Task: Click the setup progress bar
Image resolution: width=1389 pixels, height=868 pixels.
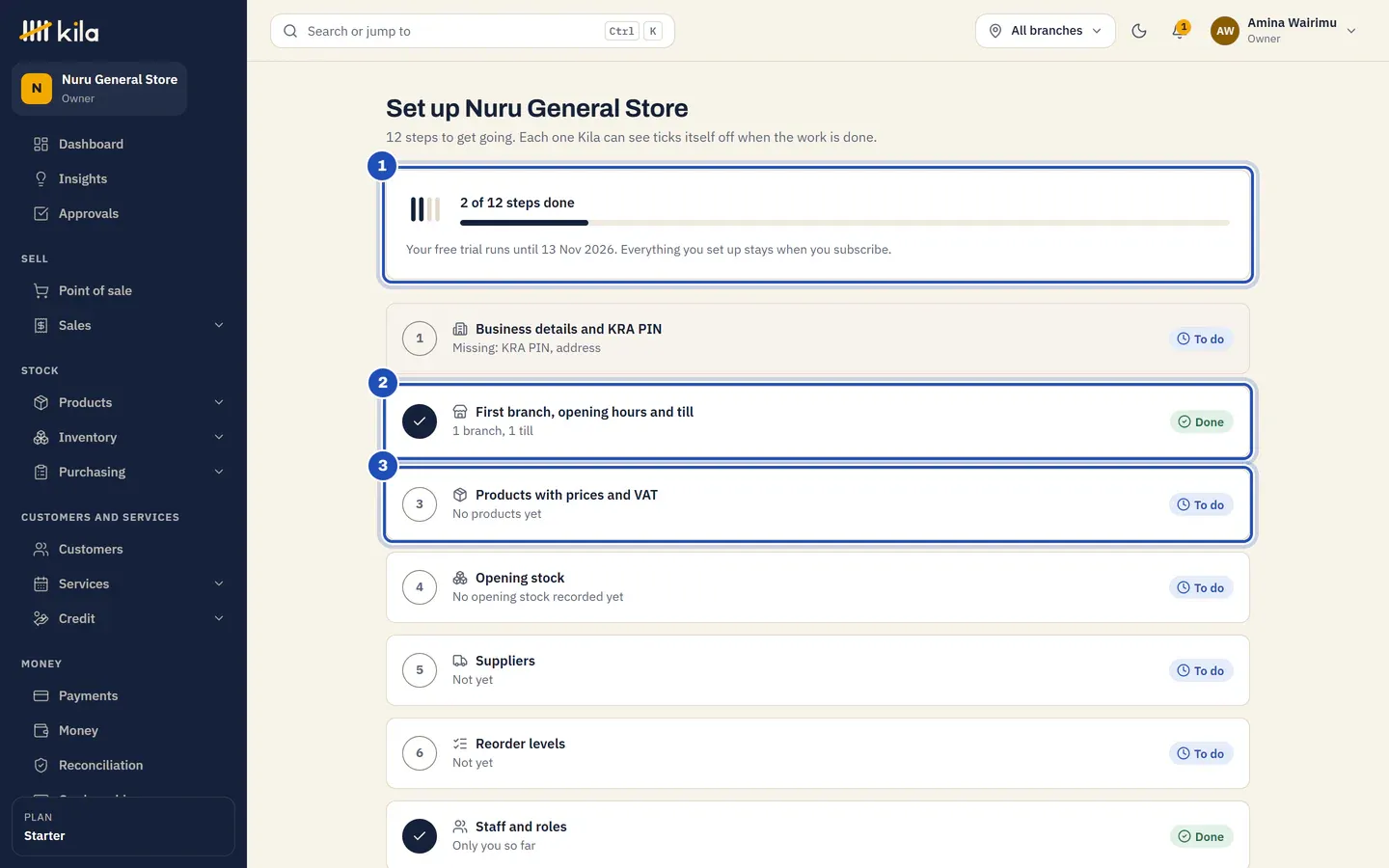Action: pos(845,223)
